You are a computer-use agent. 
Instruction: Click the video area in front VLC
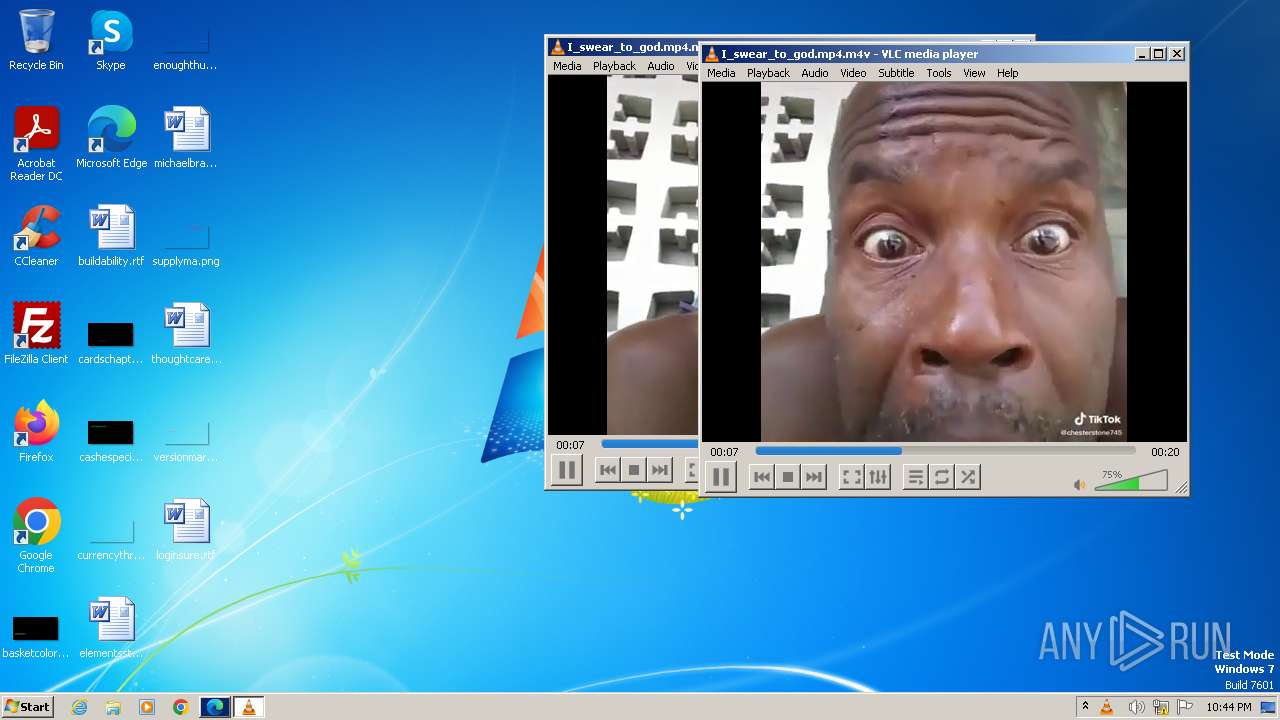pyautogui.click(x=944, y=262)
